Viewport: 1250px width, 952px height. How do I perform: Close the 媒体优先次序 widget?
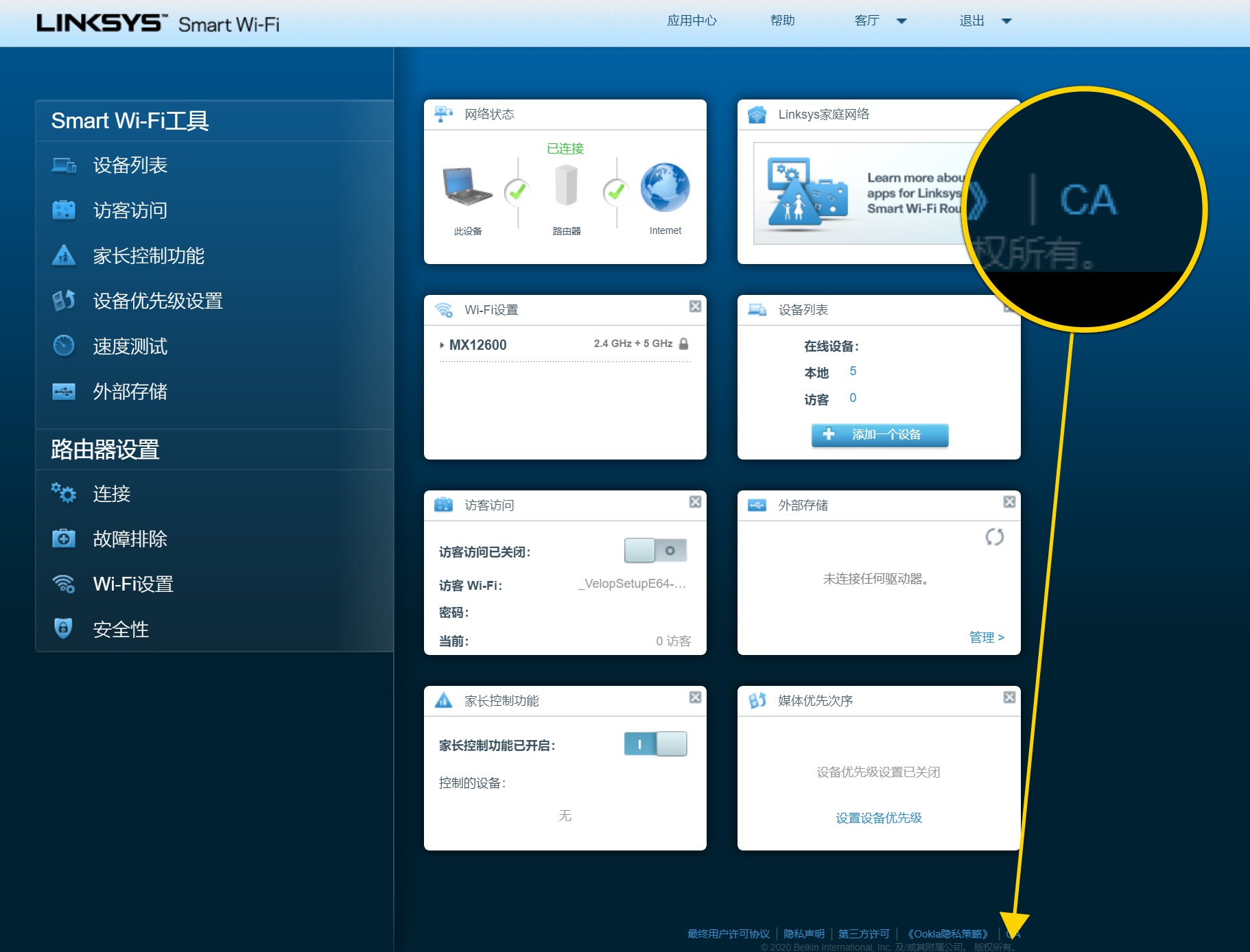tap(1010, 697)
